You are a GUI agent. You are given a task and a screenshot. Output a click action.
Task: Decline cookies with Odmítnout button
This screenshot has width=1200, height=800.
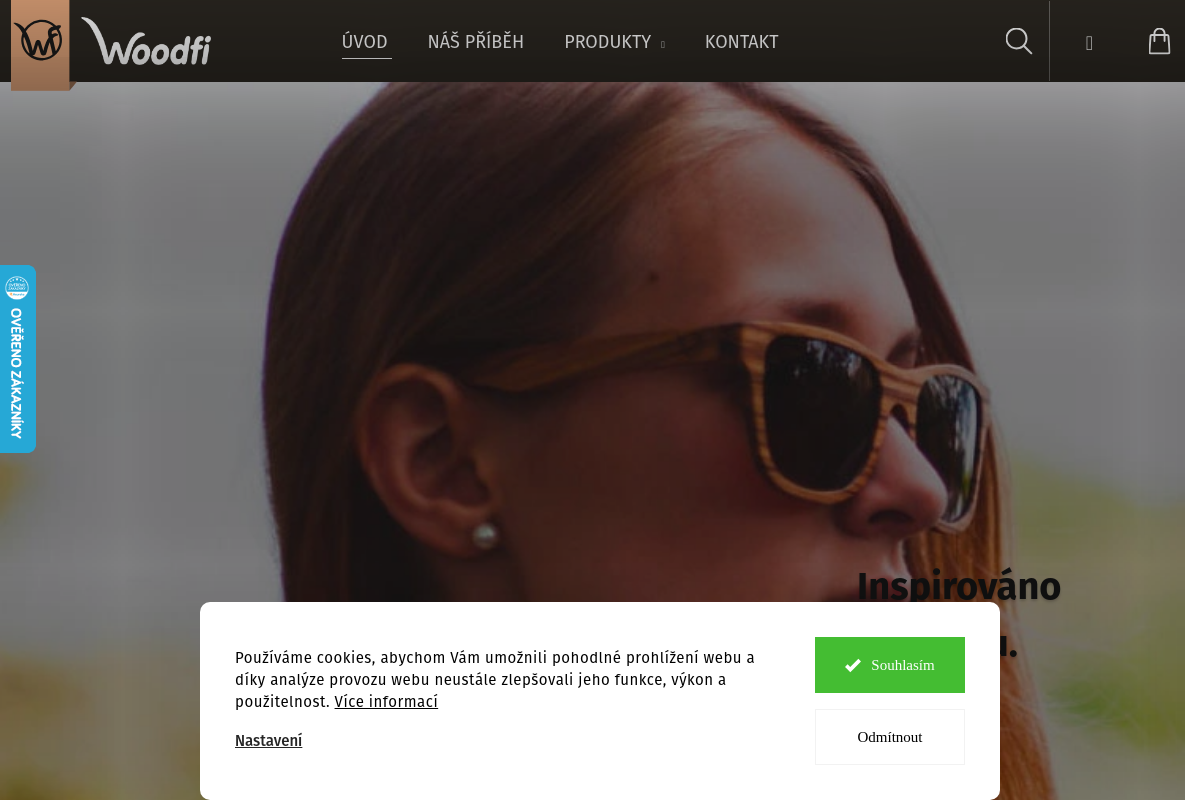click(x=890, y=737)
